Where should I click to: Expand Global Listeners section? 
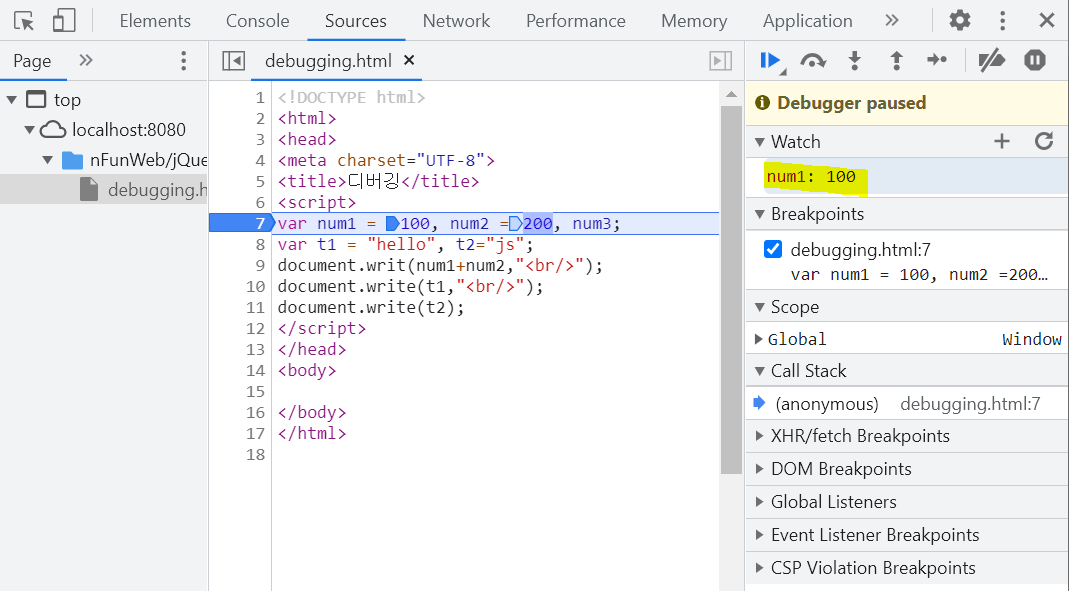pos(759,502)
